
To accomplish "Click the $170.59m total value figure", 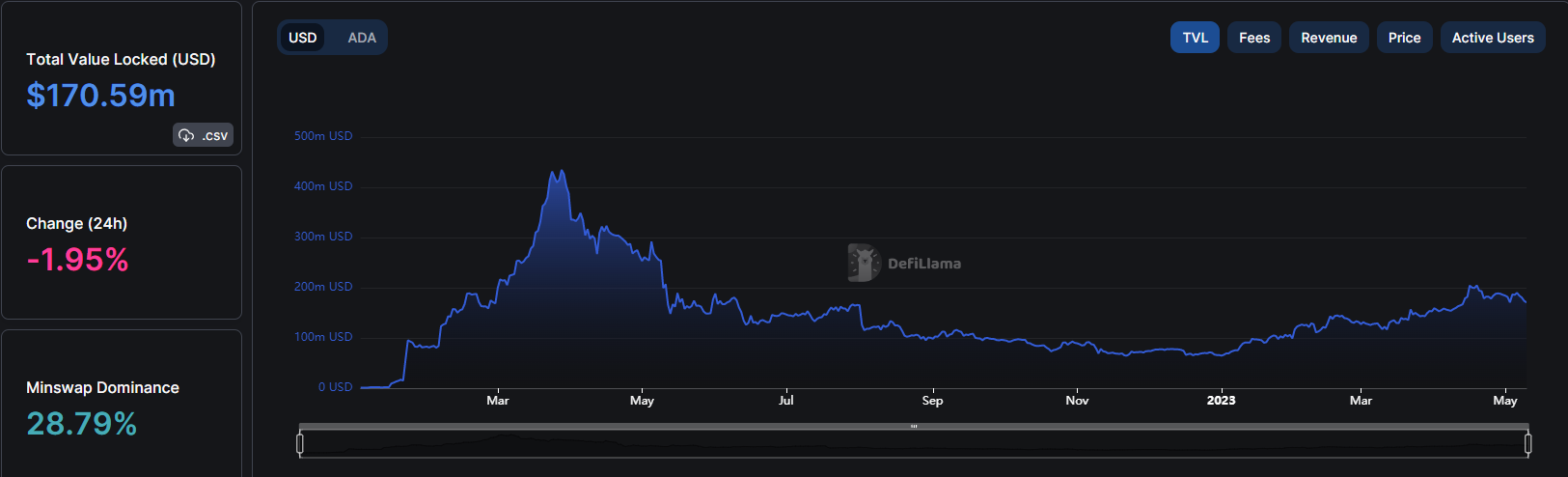I will tap(101, 96).
